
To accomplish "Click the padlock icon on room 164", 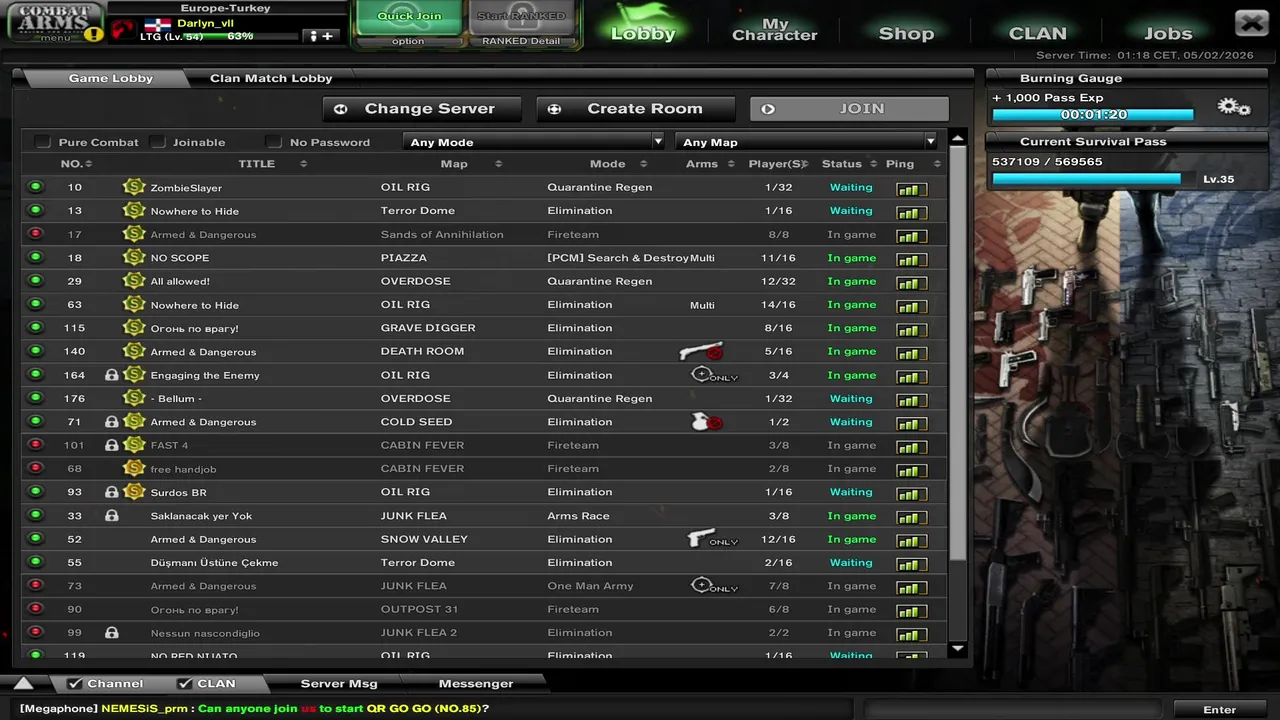I will 112,375.
